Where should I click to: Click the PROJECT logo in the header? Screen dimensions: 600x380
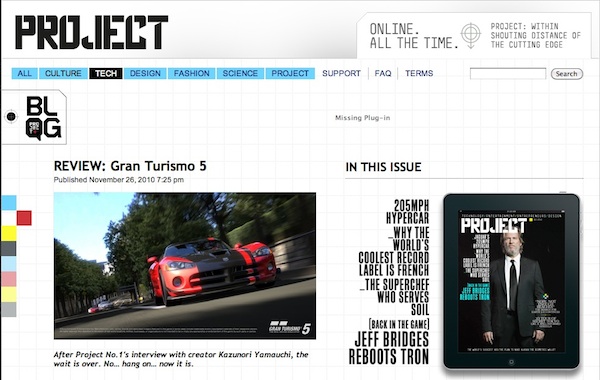(x=91, y=32)
